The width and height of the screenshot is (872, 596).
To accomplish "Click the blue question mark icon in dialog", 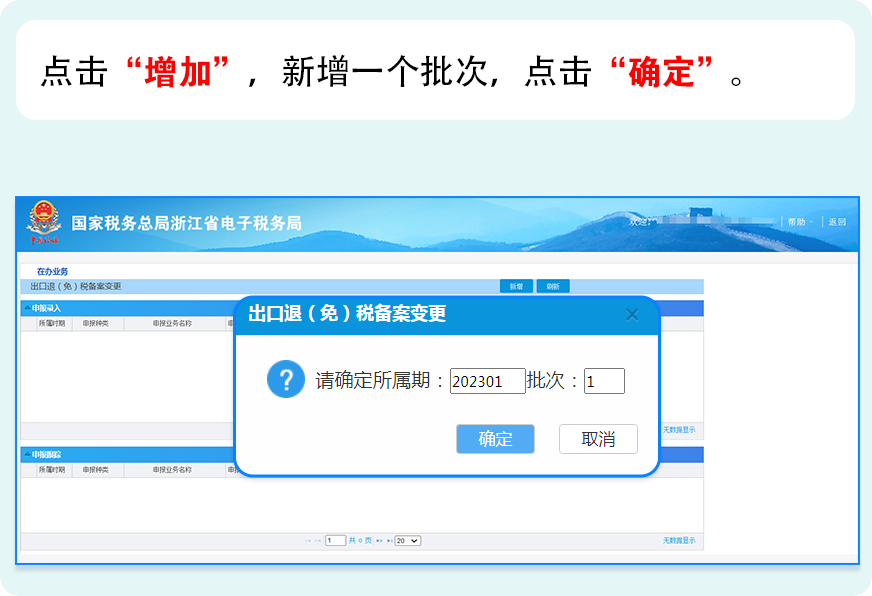I will pos(286,380).
